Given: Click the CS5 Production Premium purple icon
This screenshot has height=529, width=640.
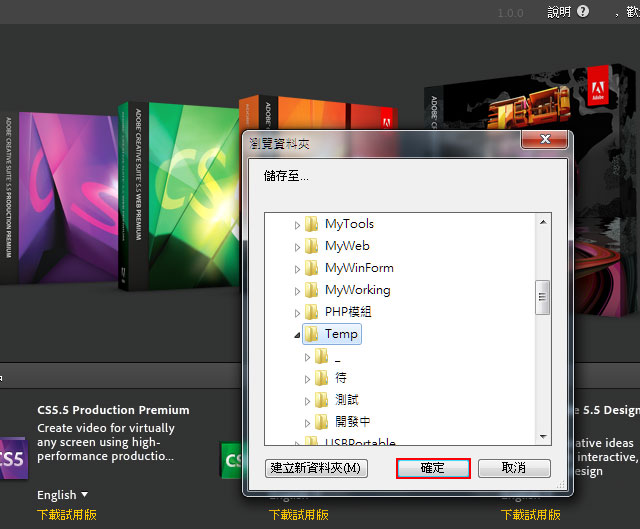Looking at the screenshot, I should (x=14, y=458).
